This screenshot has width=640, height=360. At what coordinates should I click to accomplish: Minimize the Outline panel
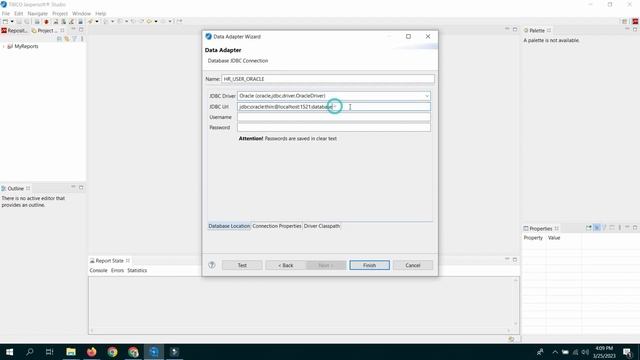tap(73, 187)
